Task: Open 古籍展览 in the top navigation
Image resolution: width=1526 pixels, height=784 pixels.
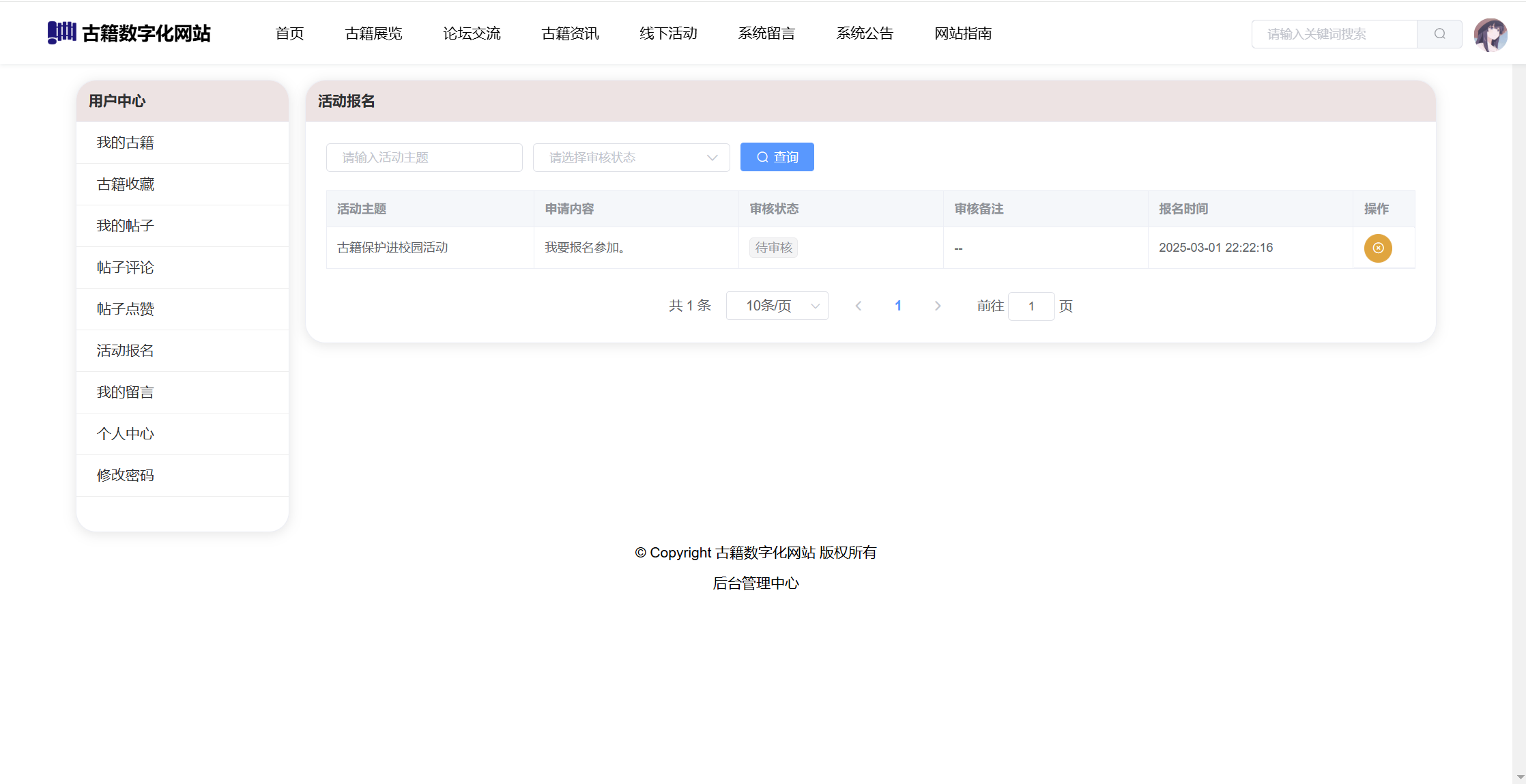Action: (373, 33)
